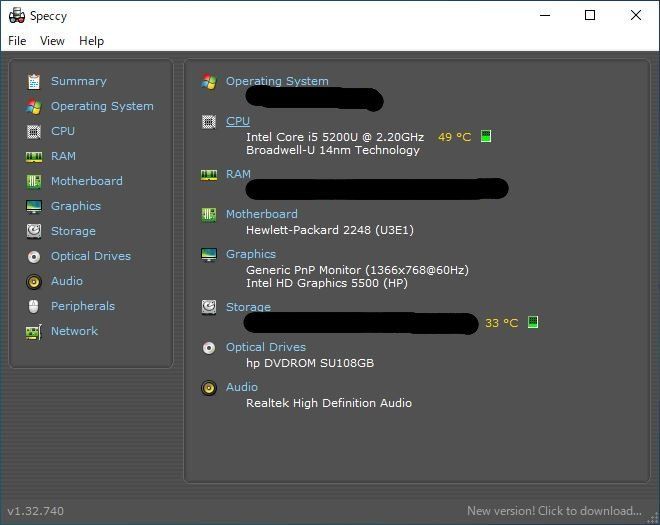Click the Optical Drives disc icon in summary panel

(x=209, y=348)
